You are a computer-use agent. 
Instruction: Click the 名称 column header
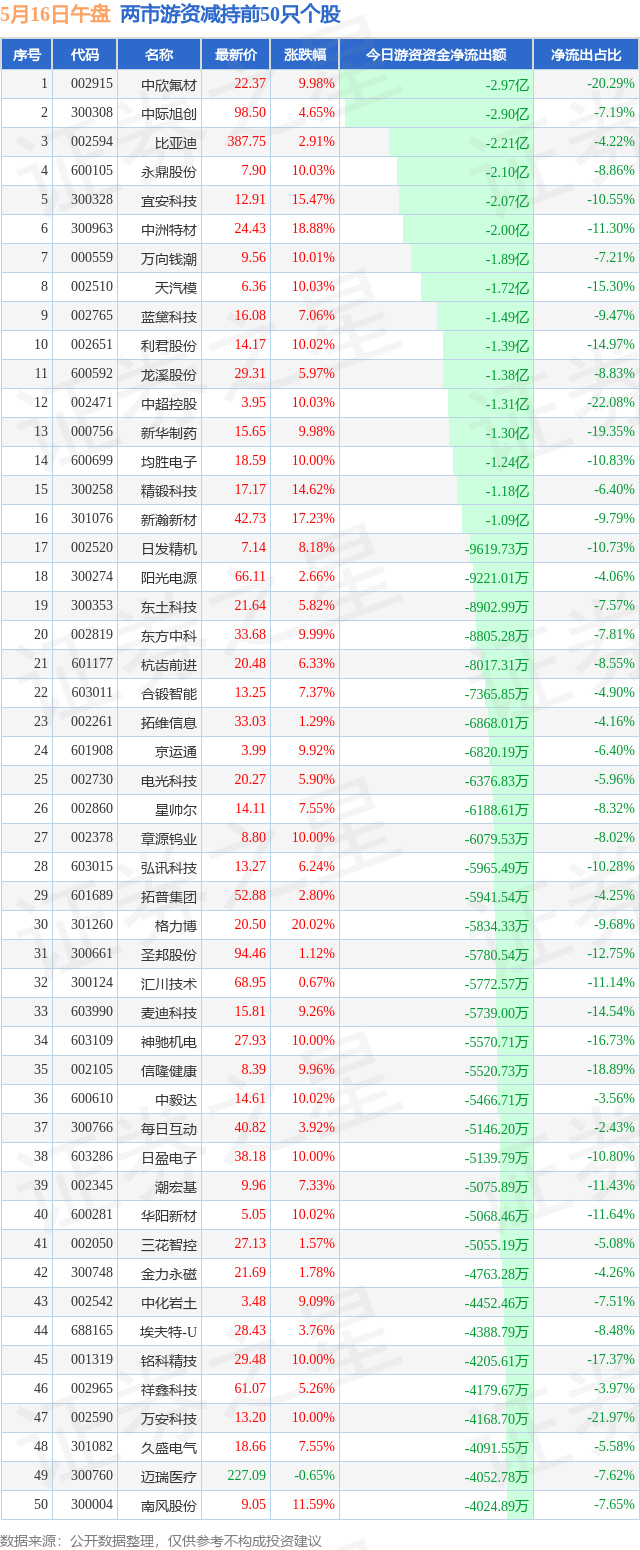pos(158,55)
